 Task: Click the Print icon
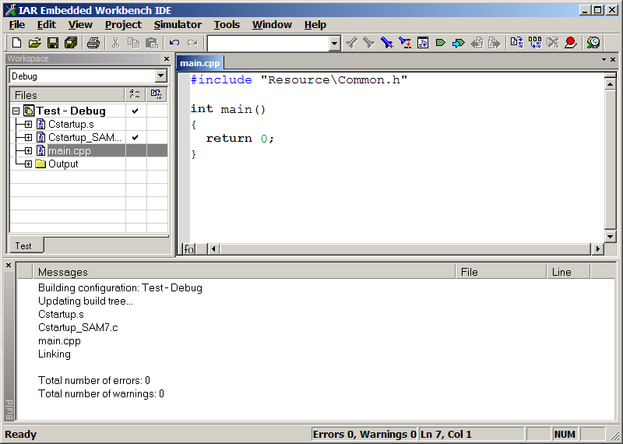click(x=93, y=42)
